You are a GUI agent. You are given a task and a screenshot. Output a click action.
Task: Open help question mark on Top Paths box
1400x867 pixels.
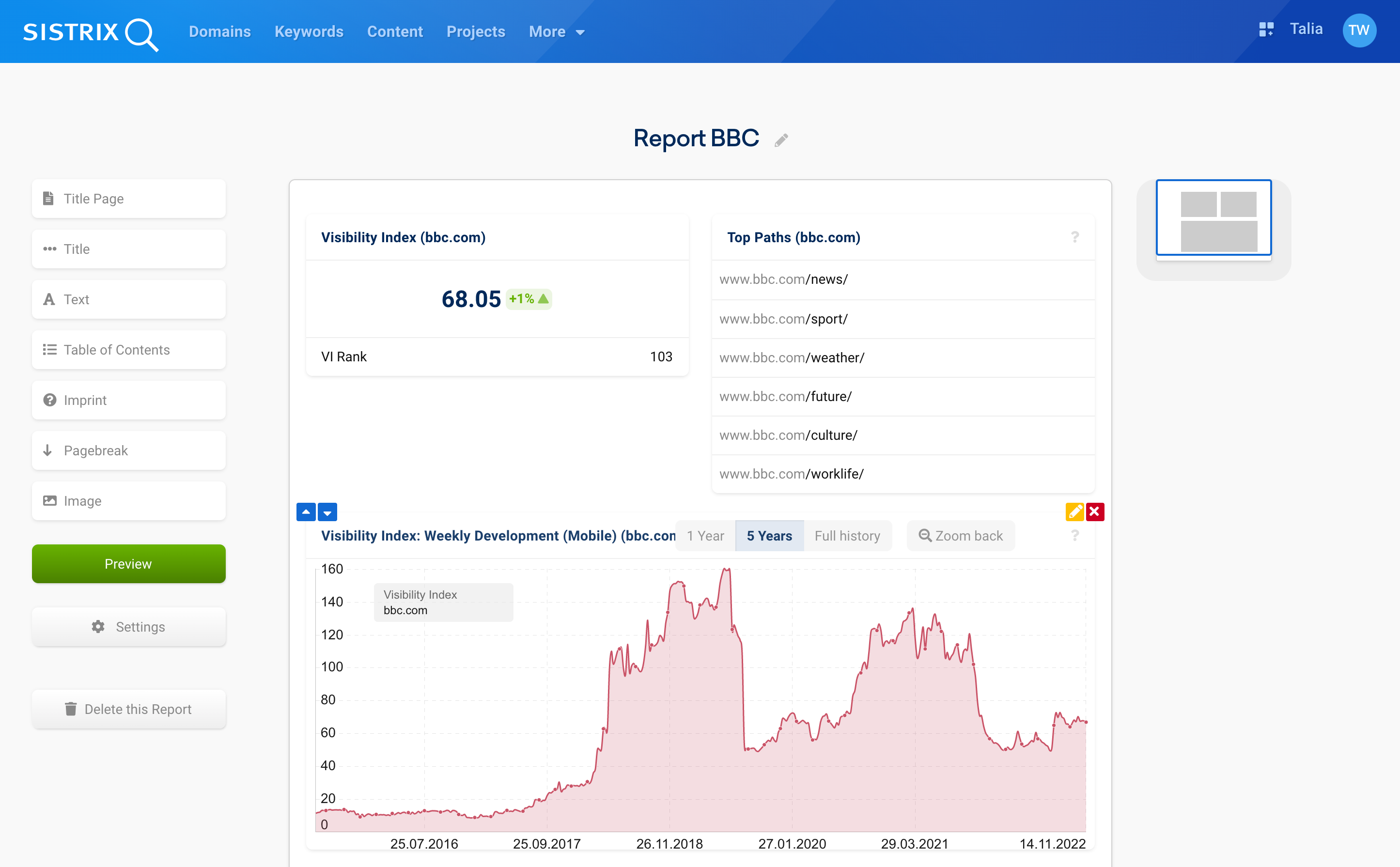[1075, 237]
